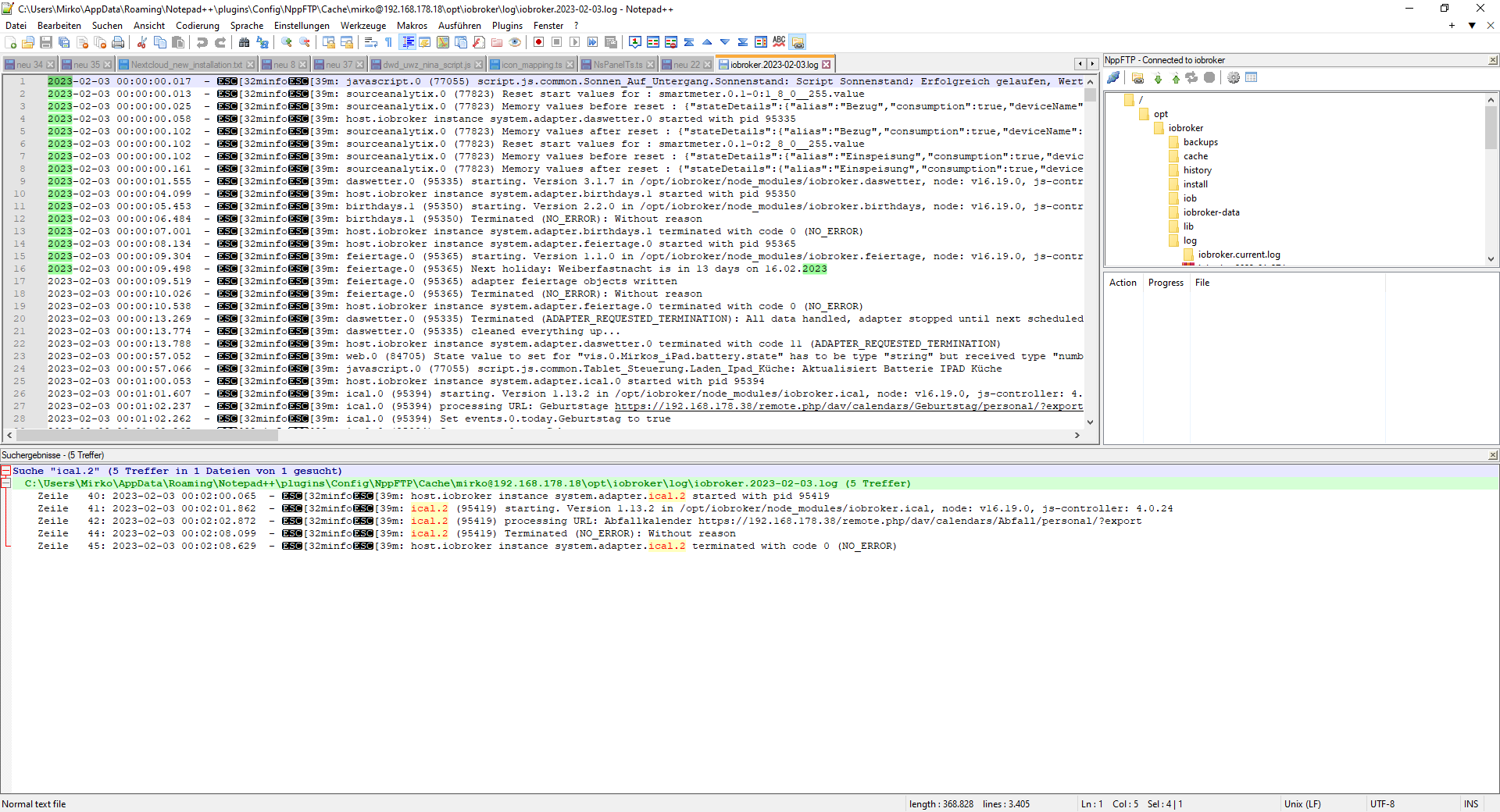Toggle Show All Characters pilcrow icon
1500x812 pixels.
[389, 42]
